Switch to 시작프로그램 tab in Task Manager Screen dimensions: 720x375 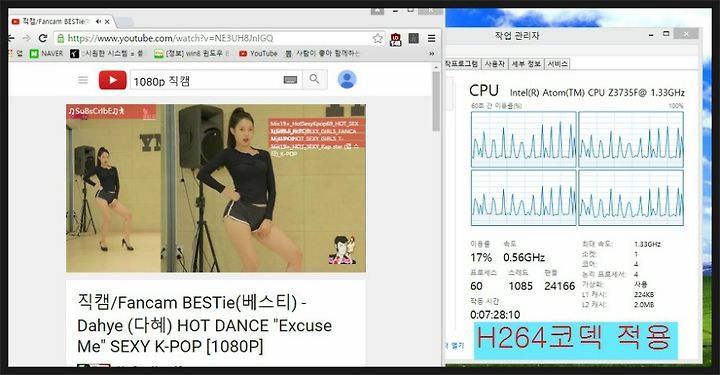coord(462,64)
